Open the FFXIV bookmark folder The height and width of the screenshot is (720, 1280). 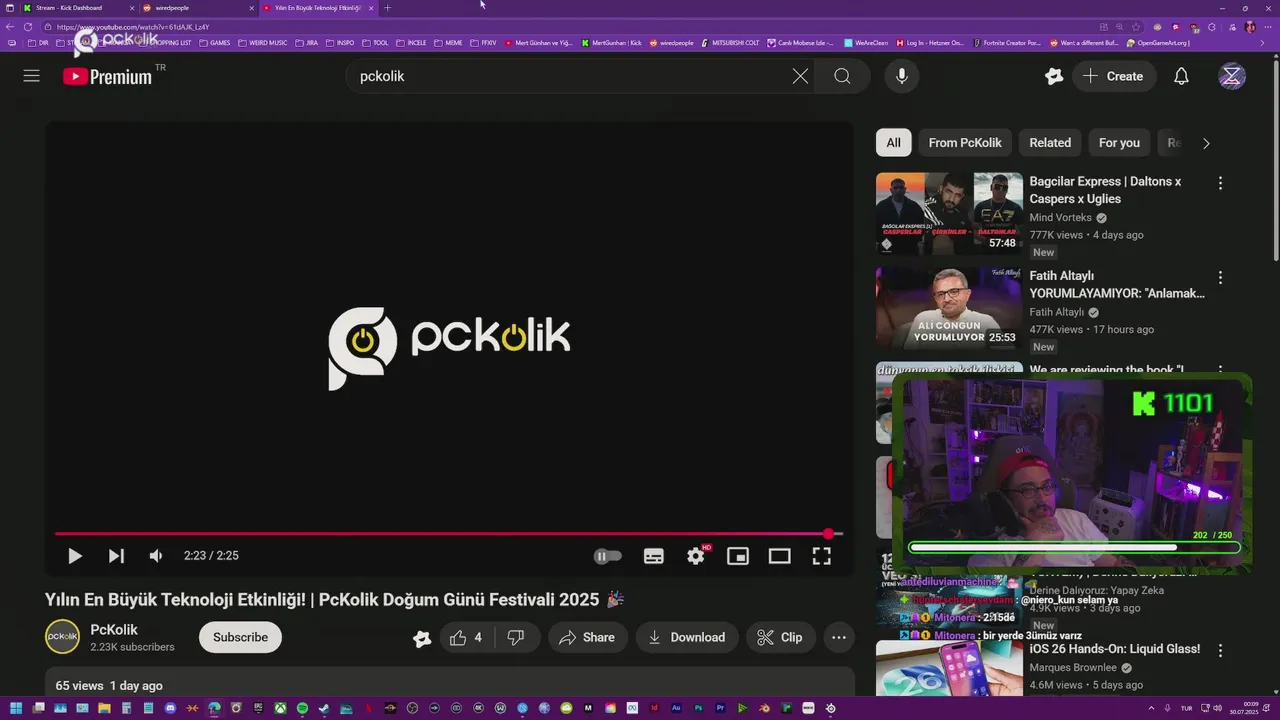pos(484,43)
